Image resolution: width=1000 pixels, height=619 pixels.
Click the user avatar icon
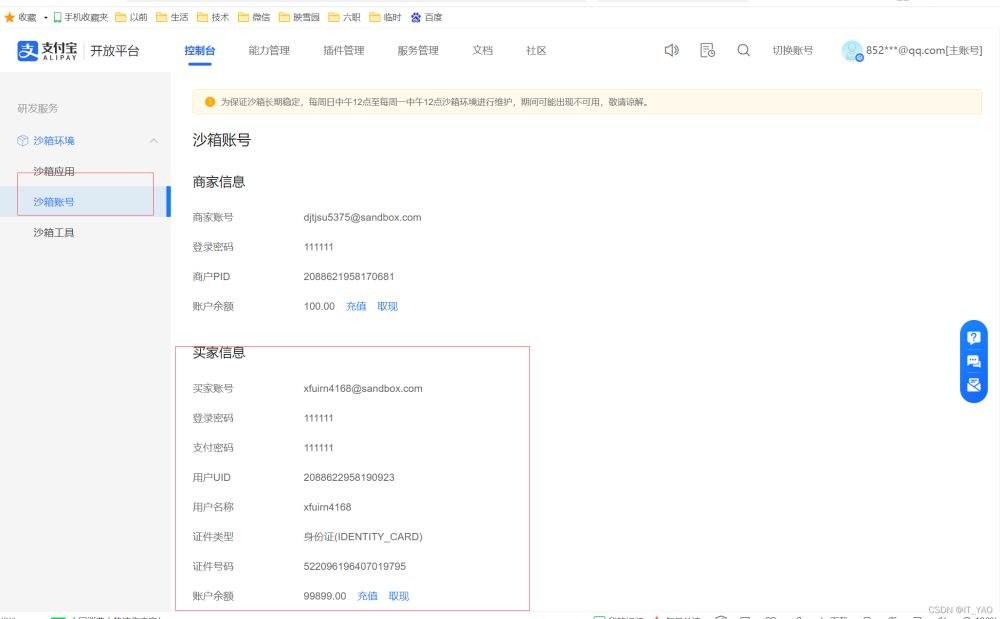click(852, 51)
